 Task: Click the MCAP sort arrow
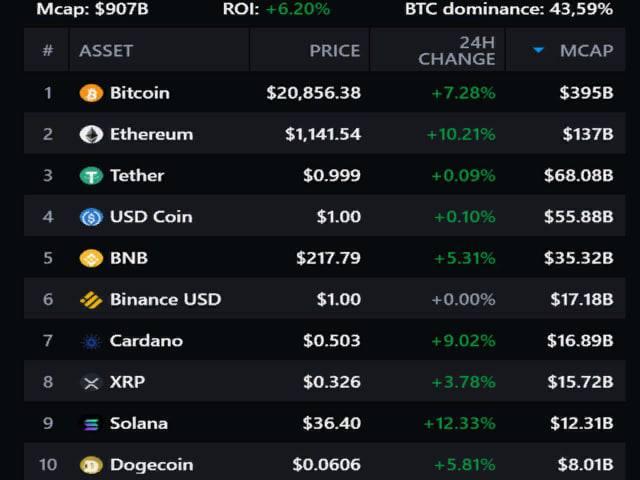(x=538, y=50)
